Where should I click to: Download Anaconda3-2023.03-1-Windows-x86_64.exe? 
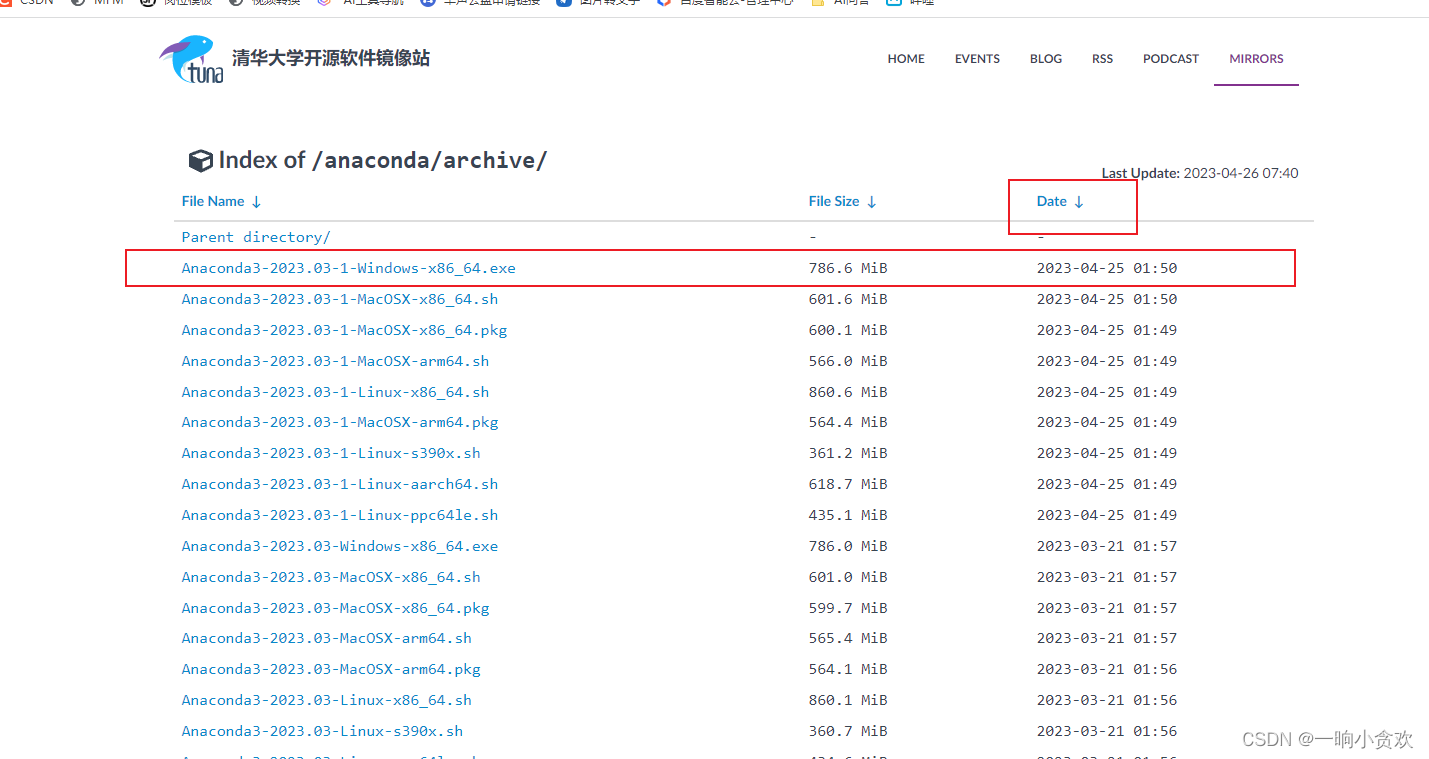coord(348,268)
